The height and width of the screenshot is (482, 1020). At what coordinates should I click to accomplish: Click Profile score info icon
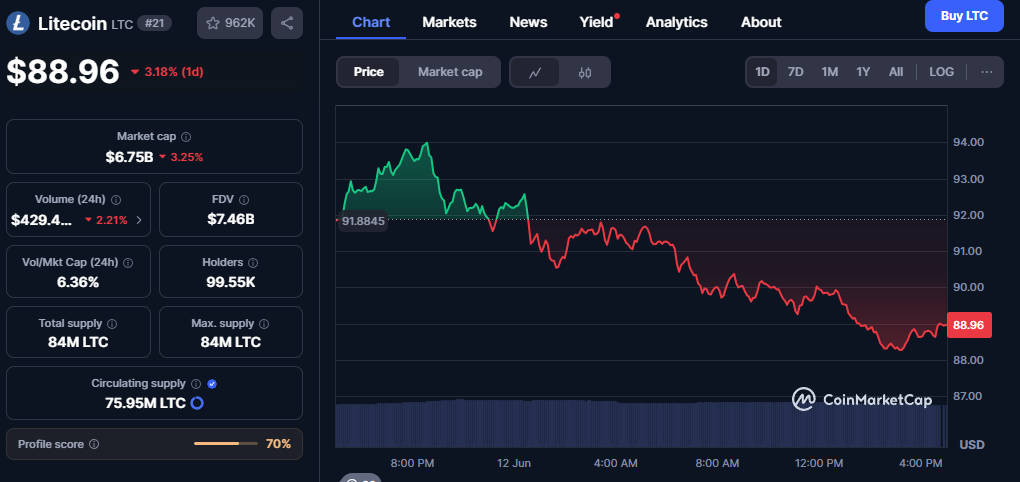tap(94, 444)
